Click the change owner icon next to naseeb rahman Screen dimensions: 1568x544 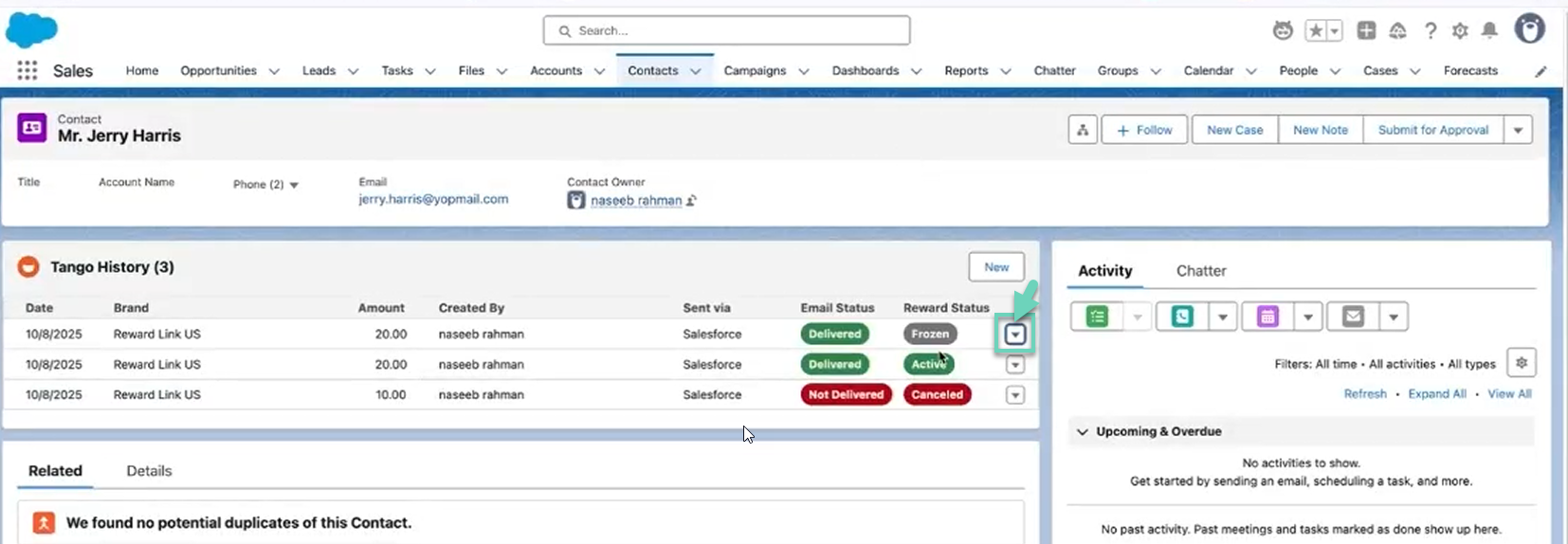pyautogui.click(x=691, y=201)
